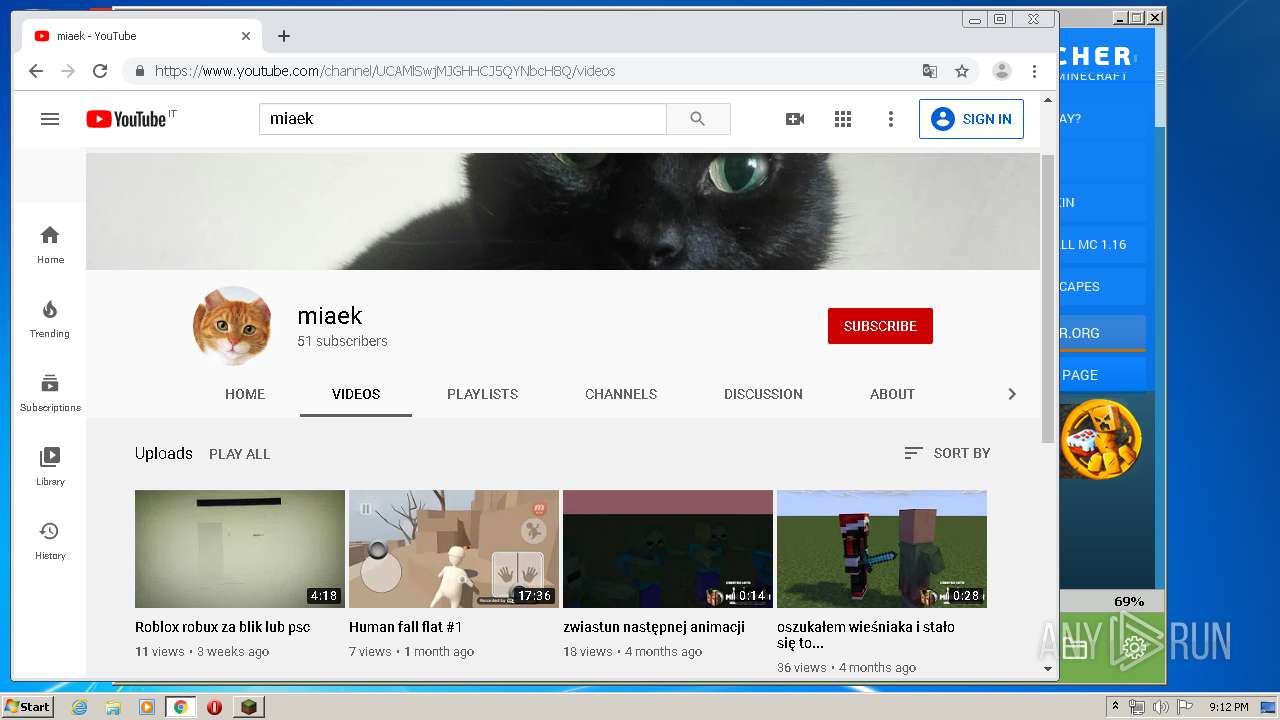Open Subscriptions in the left sidebar
Screen dimensions: 1280x720
[50, 392]
